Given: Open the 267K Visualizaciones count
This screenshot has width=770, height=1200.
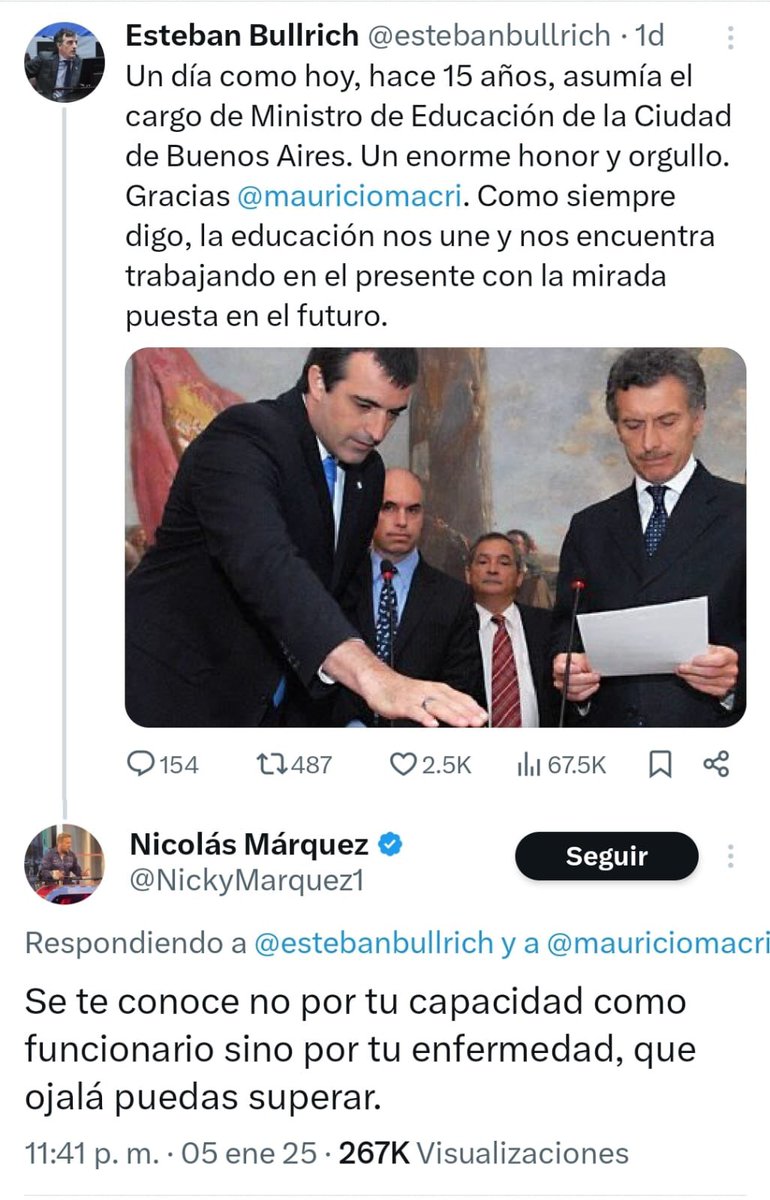Looking at the screenshot, I should [484, 1152].
